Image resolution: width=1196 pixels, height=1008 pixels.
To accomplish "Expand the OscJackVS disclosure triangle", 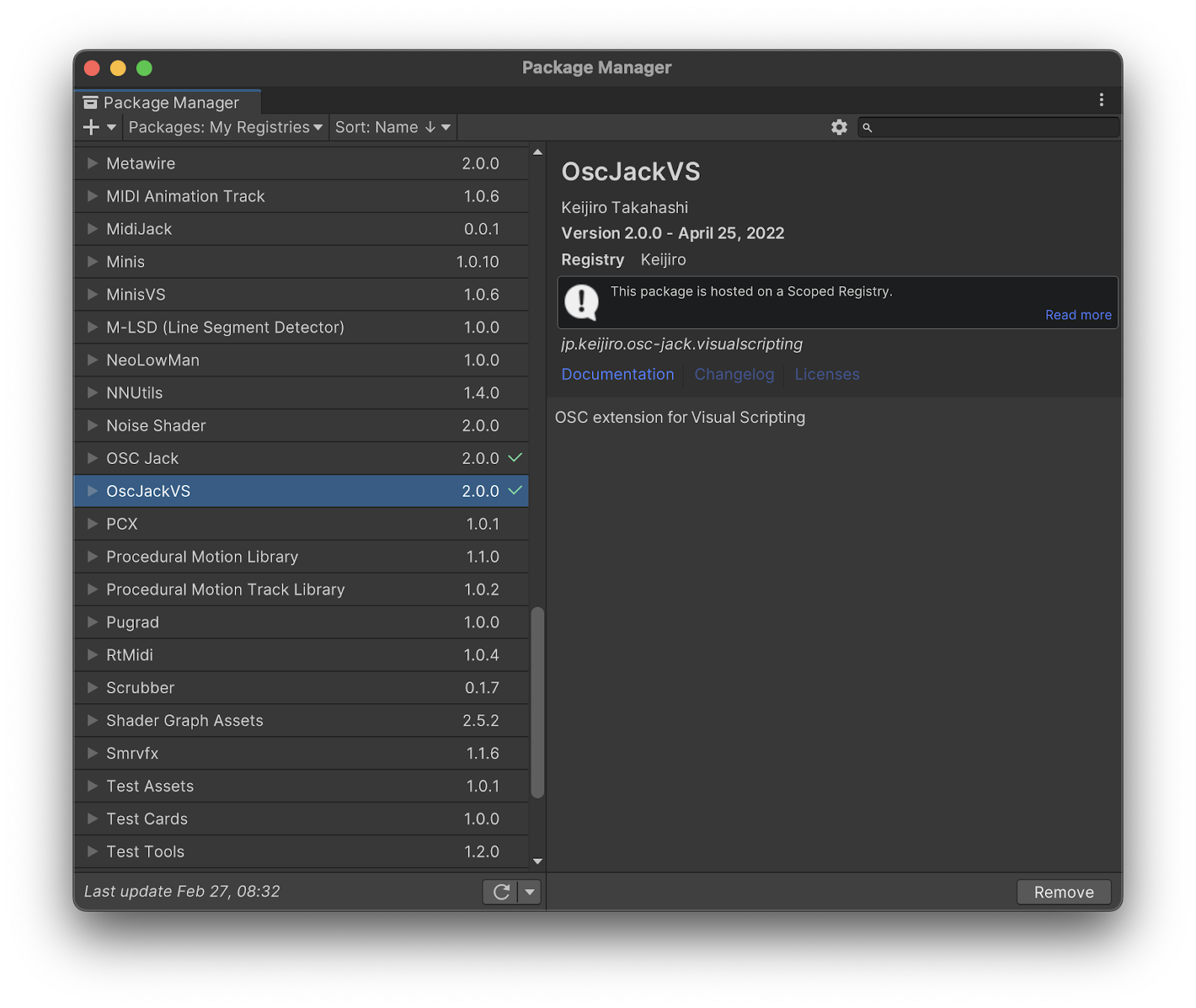I will [93, 491].
